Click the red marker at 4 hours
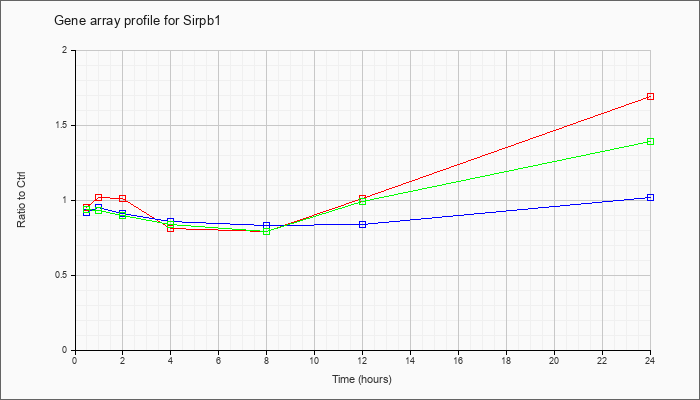The height and width of the screenshot is (400, 700). point(171,229)
